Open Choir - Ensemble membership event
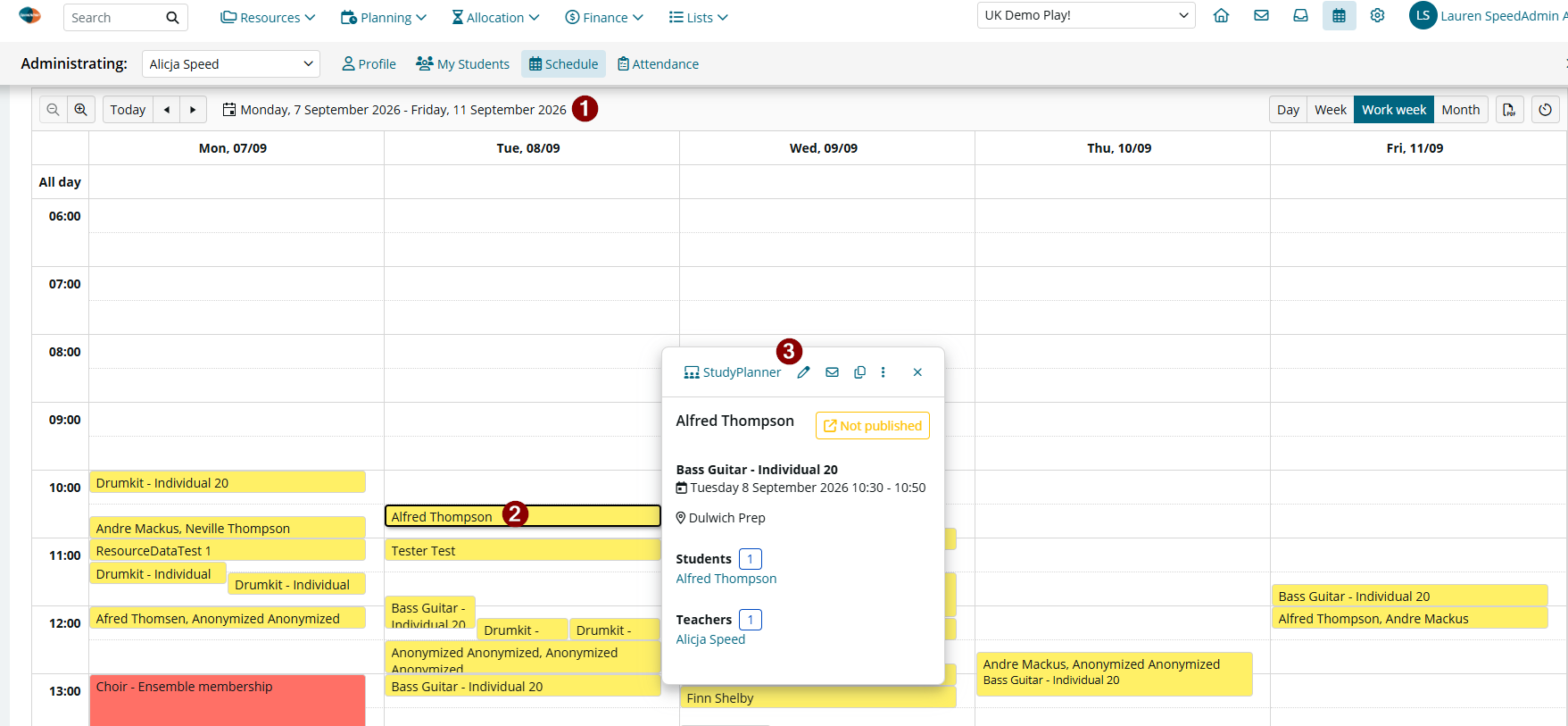Image resolution: width=1568 pixels, height=726 pixels. click(228, 700)
